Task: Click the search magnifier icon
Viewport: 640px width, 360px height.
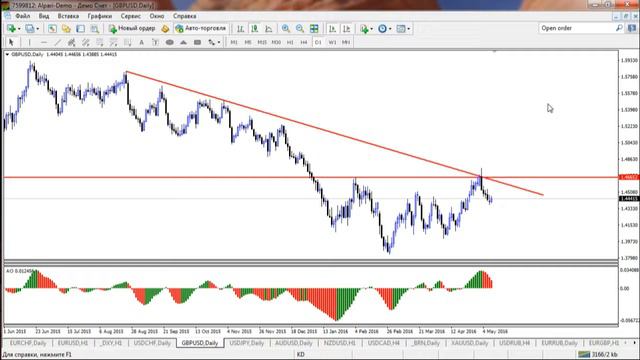Action: click(x=619, y=28)
